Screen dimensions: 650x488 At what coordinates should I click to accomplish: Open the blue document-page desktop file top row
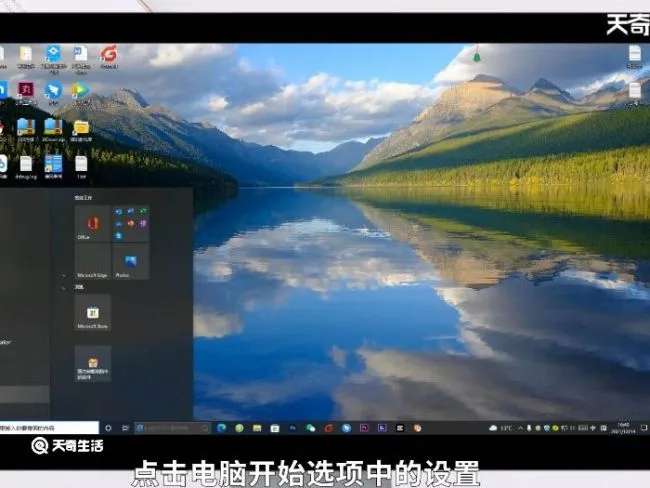click(81, 59)
